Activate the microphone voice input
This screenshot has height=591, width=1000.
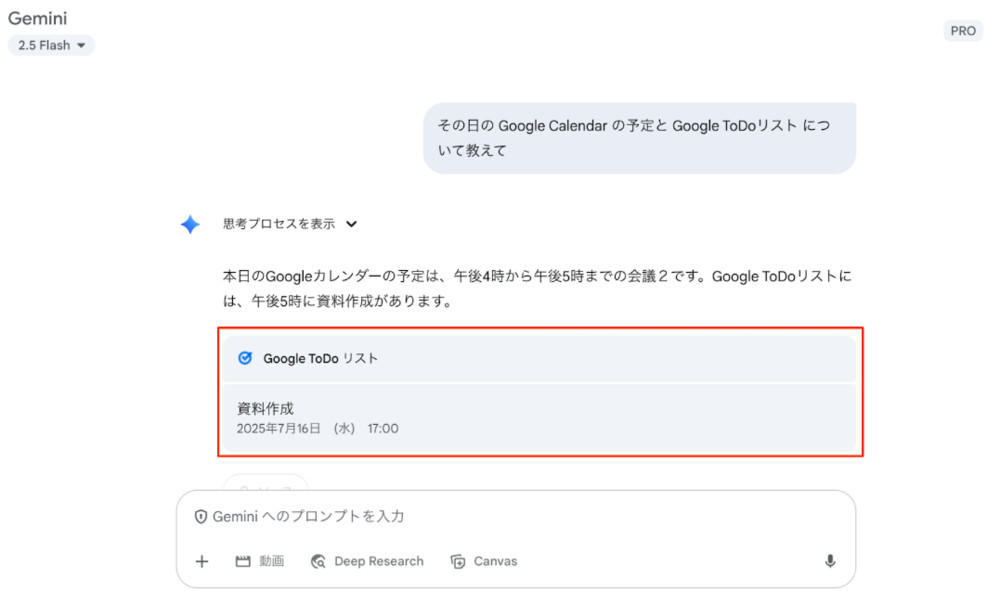[830, 561]
